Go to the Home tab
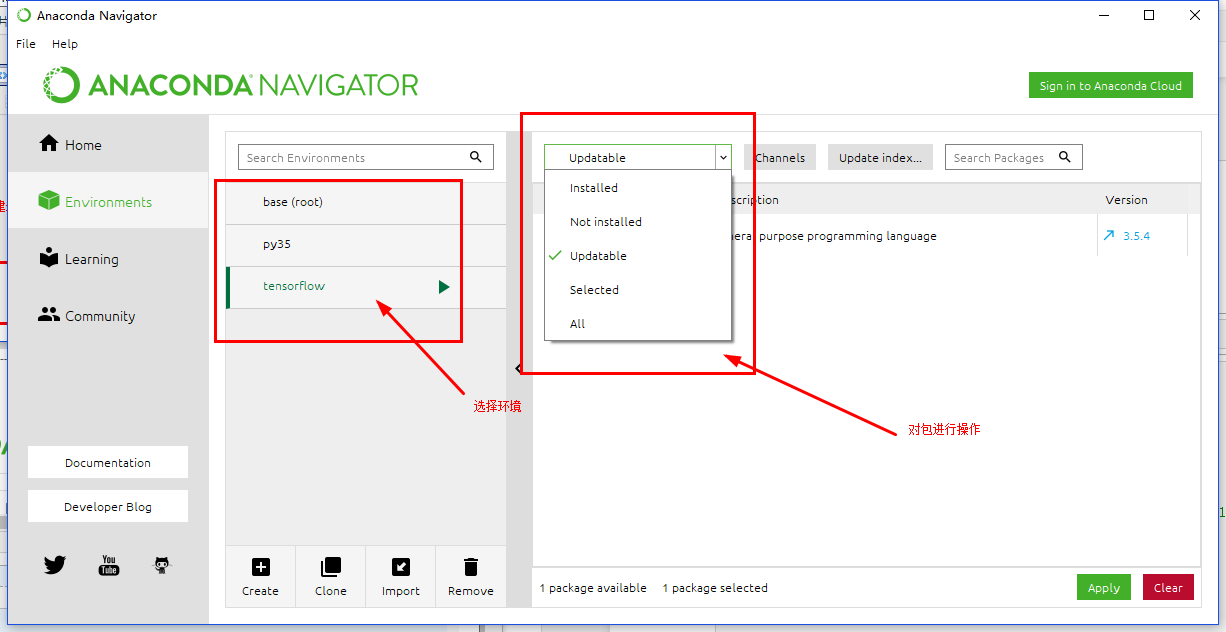The width and height of the screenshot is (1226, 632). pyautogui.click(x=108, y=145)
